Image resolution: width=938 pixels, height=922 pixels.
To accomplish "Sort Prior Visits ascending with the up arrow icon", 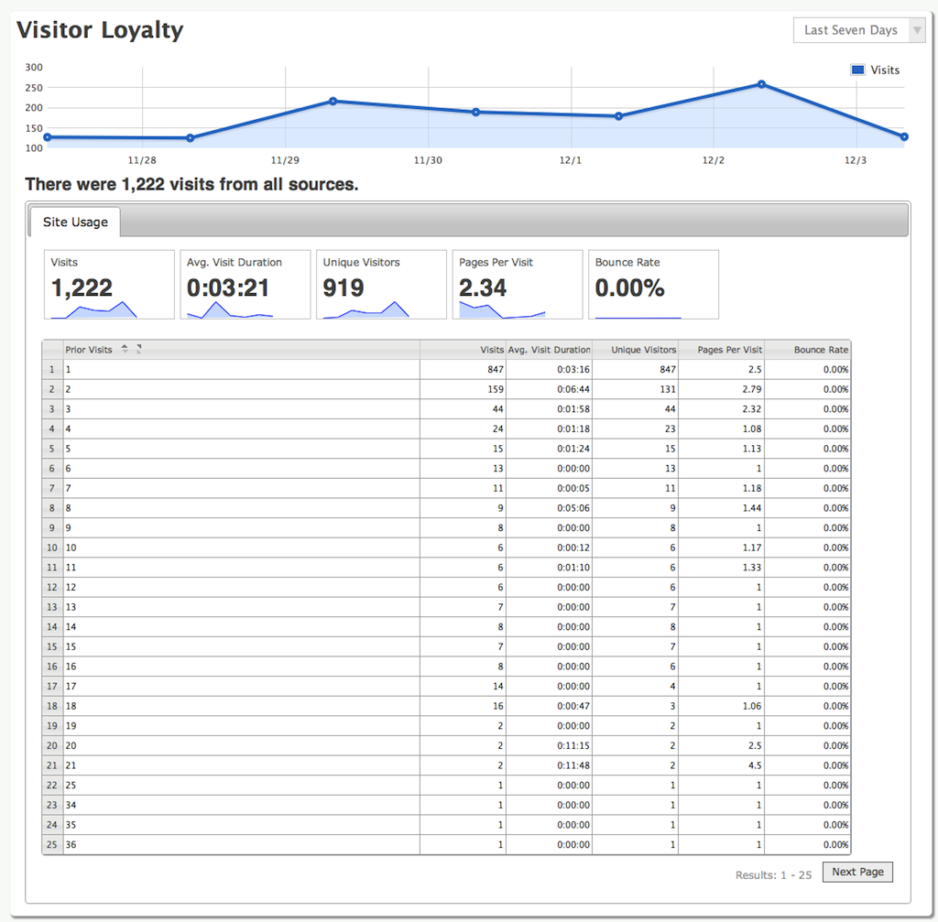I will click(x=125, y=347).
